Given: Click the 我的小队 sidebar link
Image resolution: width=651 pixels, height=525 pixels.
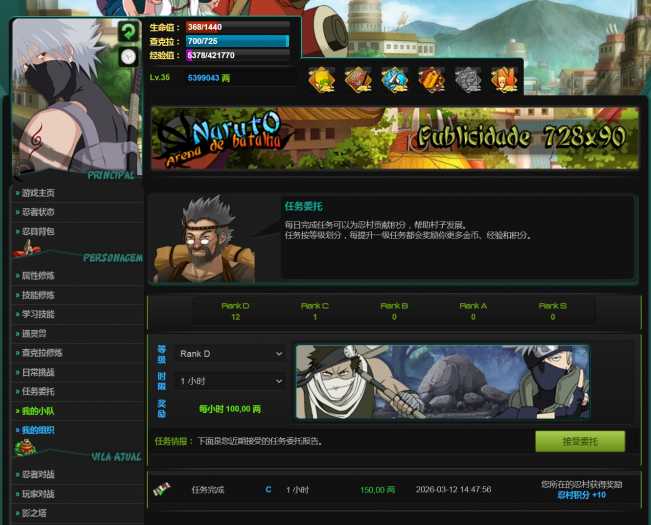Looking at the screenshot, I should click(x=39, y=411).
